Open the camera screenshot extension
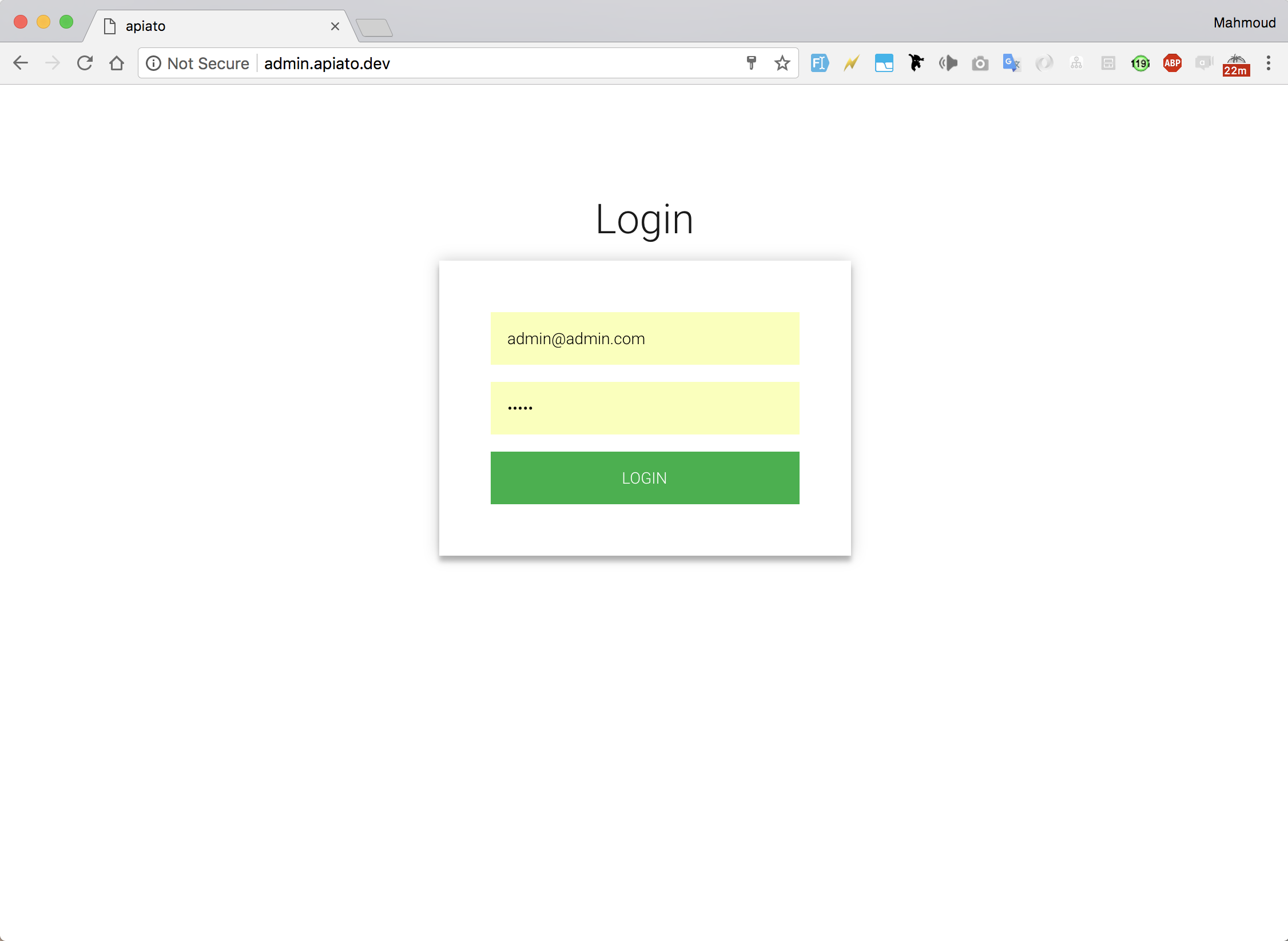Image resolution: width=1288 pixels, height=941 pixels. tap(980, 63)
